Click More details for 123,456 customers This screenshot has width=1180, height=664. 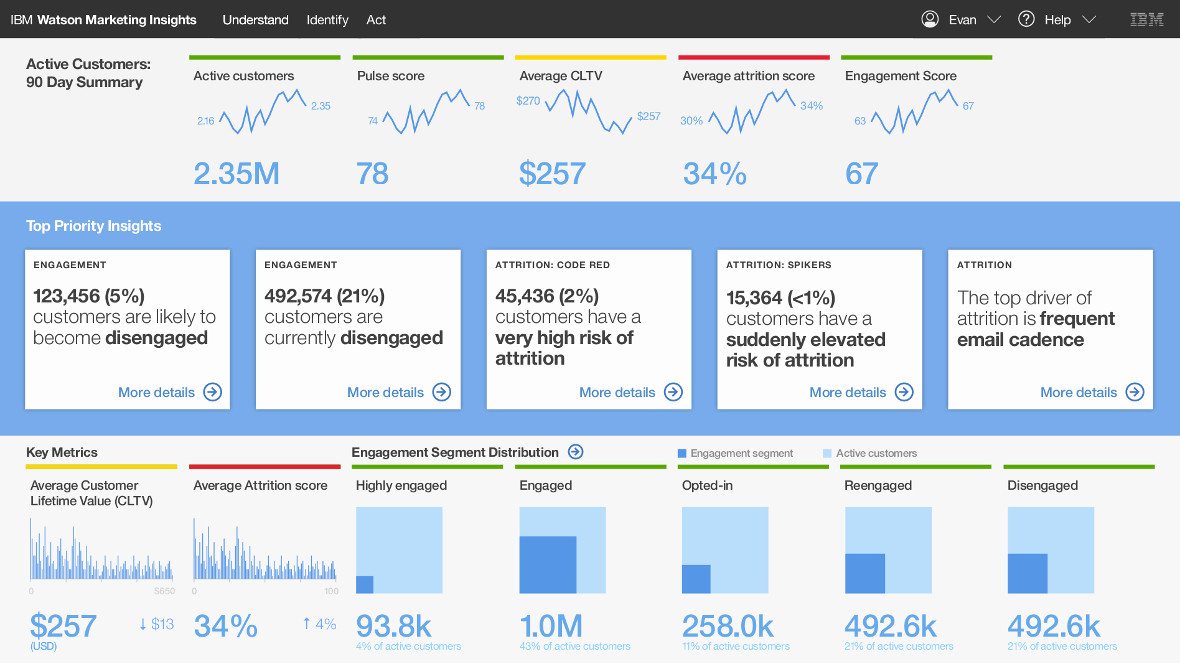[157, 392]
